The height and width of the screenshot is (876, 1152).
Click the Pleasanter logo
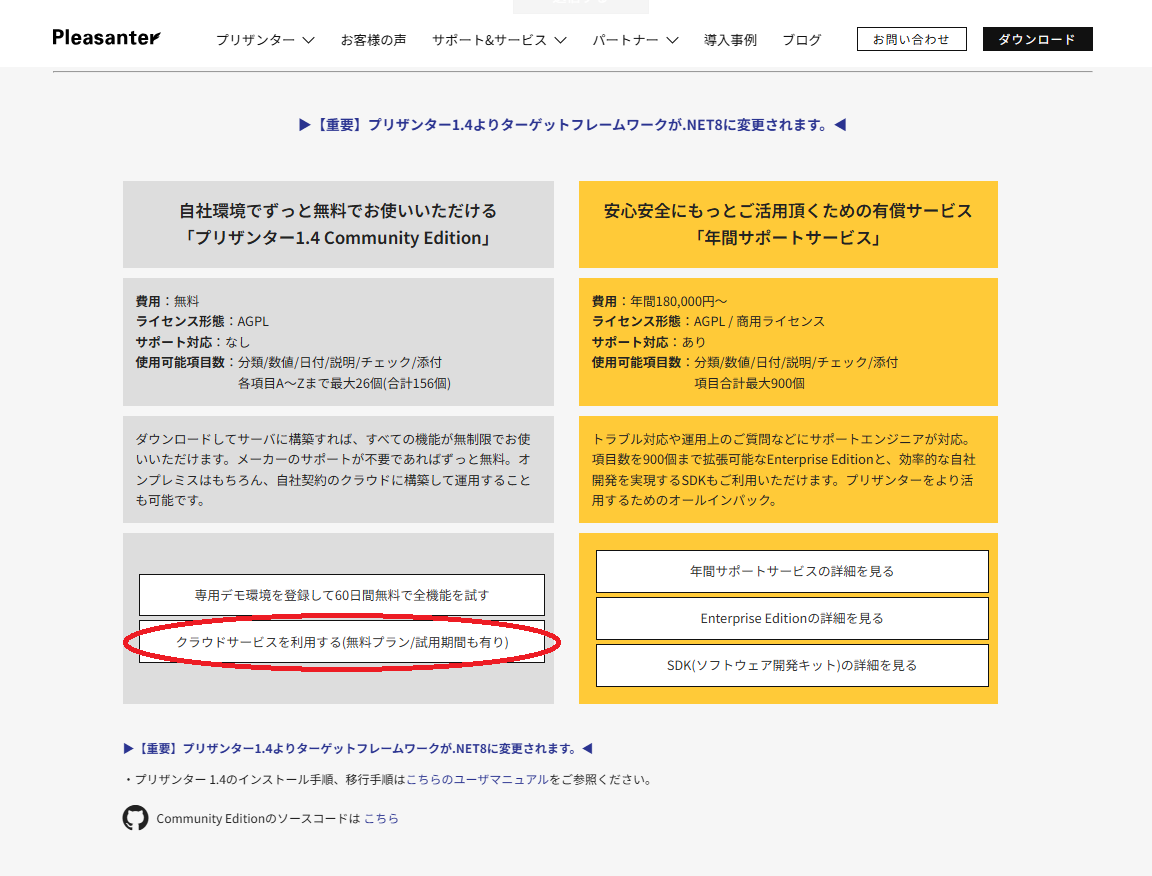pos(107,37)
